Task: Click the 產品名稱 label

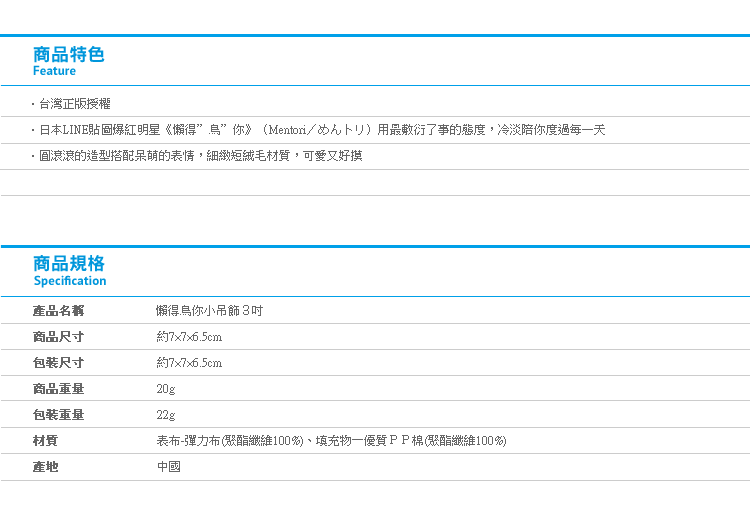Action: [x=58, y=311]
